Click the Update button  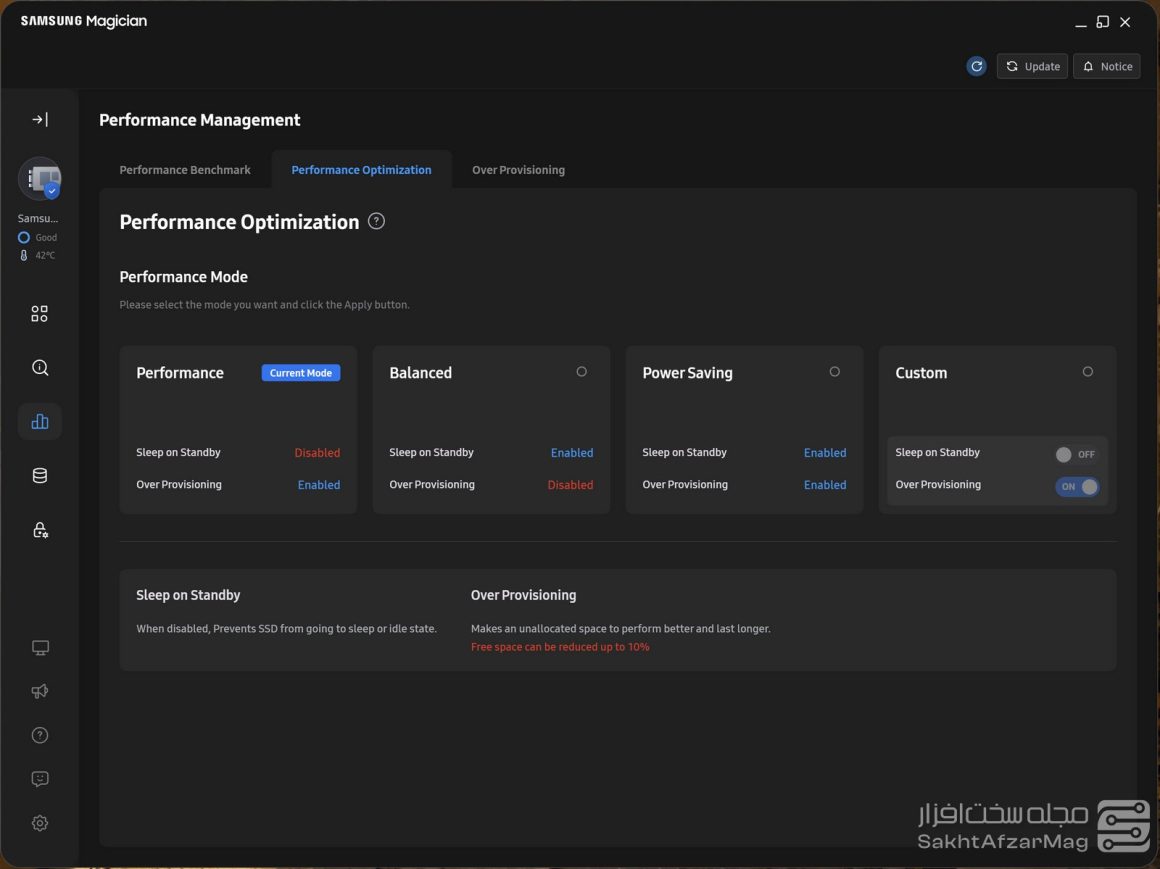point(1032,66)
